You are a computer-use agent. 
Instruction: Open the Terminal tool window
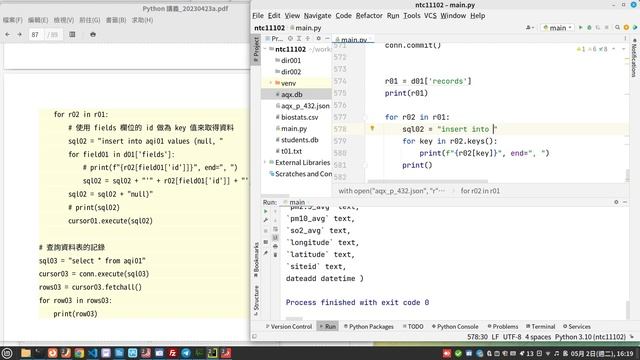[540, 327]
